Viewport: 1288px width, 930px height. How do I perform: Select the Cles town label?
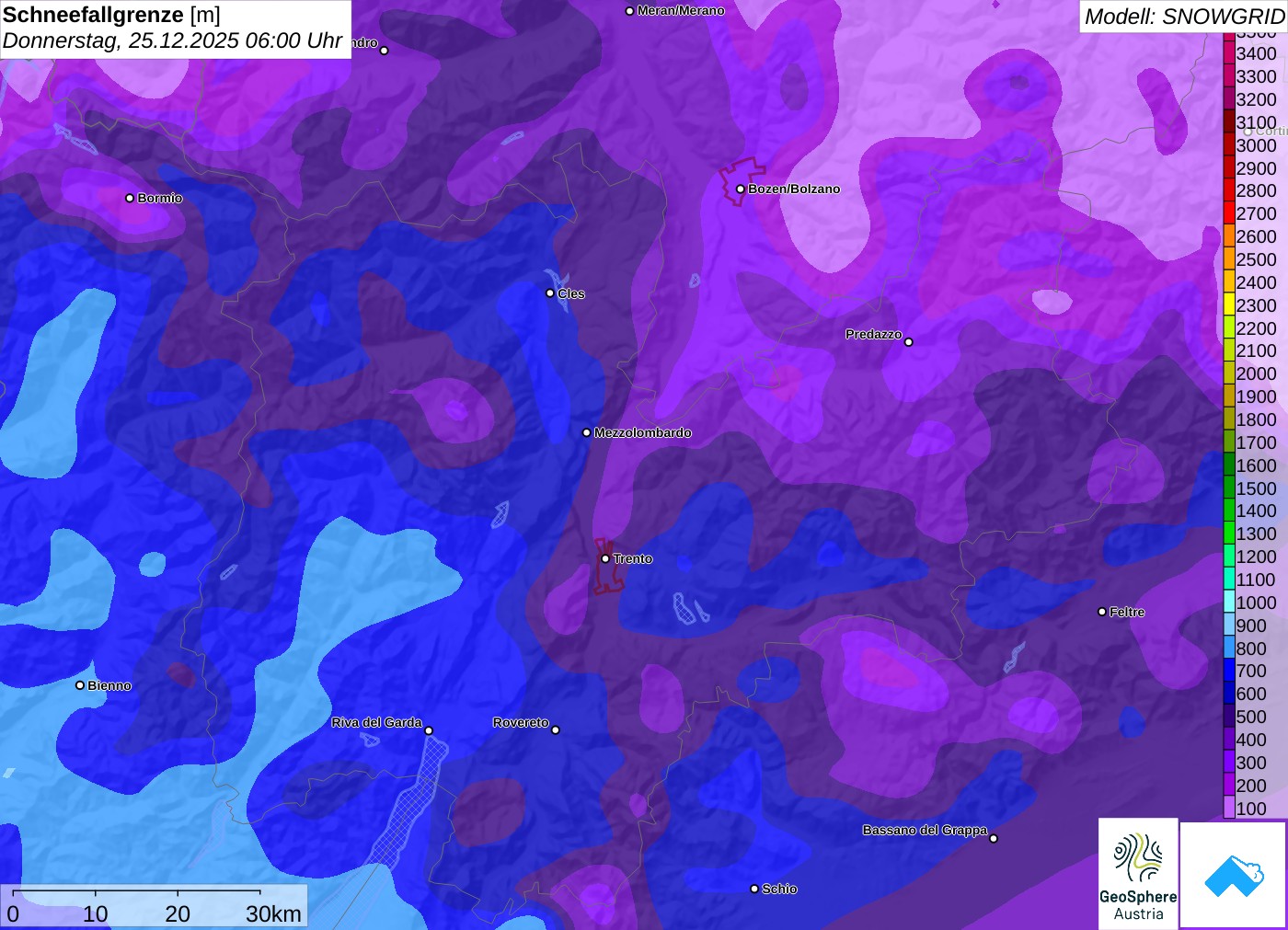pos(571,293)
